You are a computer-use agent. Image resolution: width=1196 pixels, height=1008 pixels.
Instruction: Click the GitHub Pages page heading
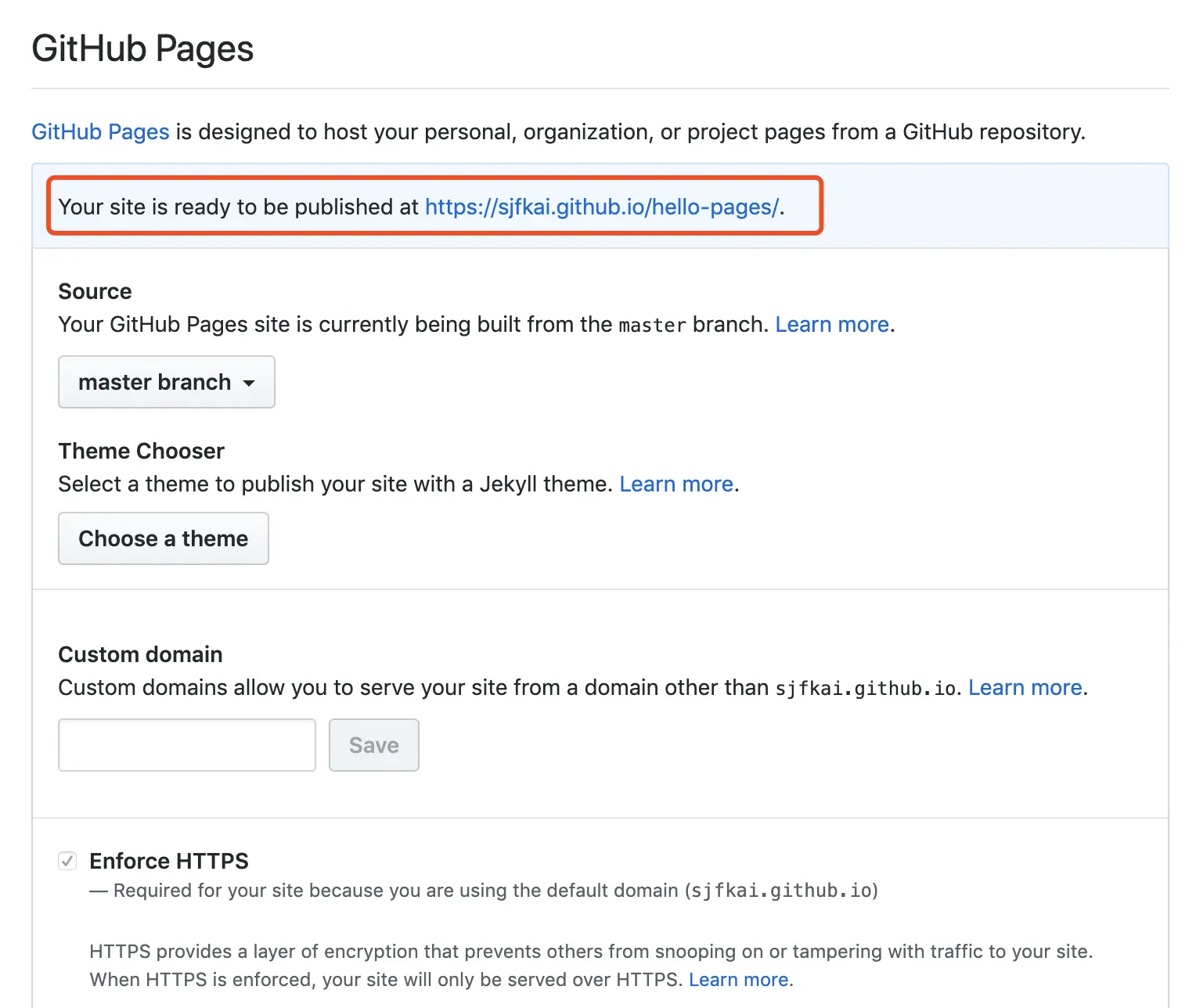142,49
